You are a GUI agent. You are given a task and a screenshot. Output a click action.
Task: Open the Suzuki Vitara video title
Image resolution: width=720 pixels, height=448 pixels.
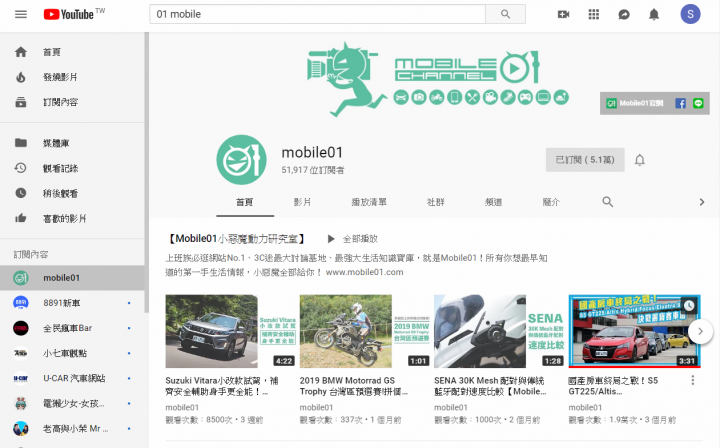click(222, 386)
